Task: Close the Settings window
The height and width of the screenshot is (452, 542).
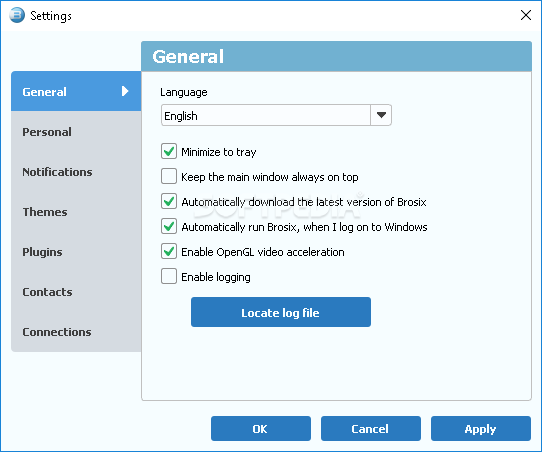Action: click(526, 15)
